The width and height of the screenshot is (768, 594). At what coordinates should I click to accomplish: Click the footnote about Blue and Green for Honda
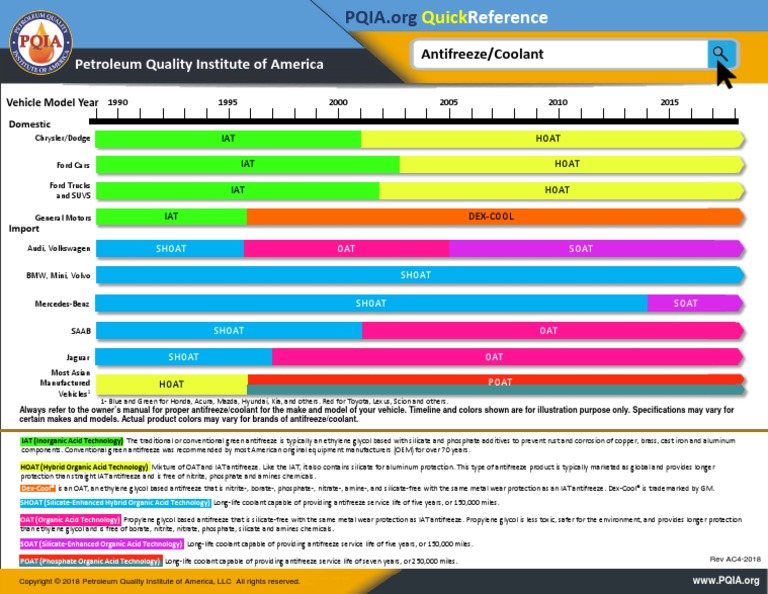(273, 402)
